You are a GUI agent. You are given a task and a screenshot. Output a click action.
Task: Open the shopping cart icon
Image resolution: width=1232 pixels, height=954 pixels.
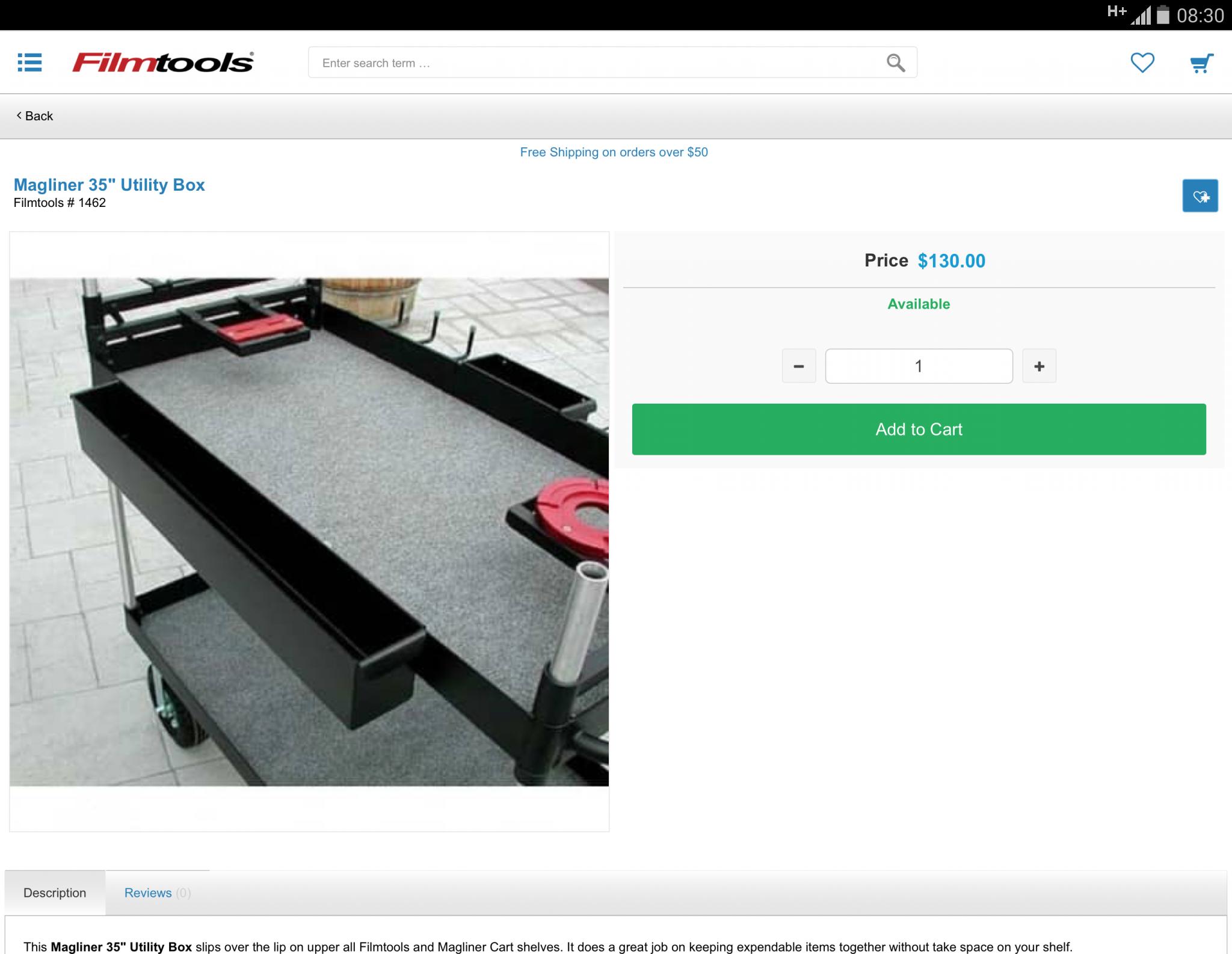1201,63
